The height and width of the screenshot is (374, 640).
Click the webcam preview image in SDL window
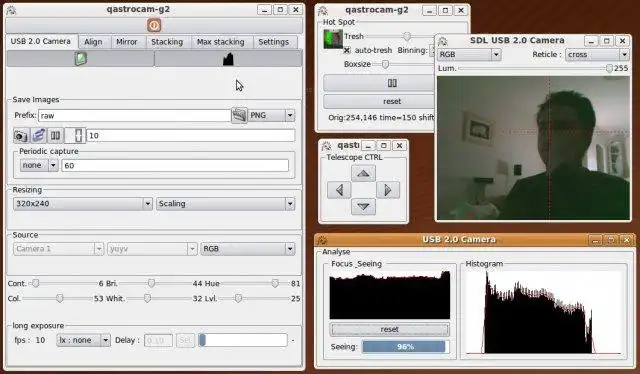pos(533,148)
